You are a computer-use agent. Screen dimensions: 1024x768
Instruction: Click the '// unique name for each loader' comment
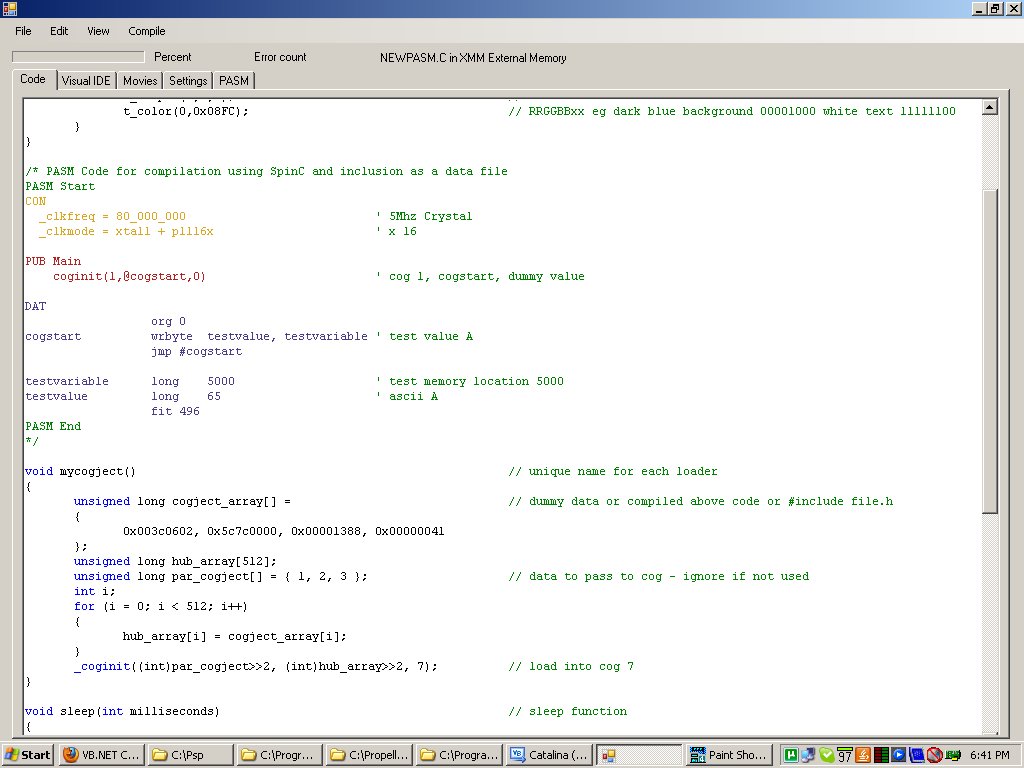point(613,472)
